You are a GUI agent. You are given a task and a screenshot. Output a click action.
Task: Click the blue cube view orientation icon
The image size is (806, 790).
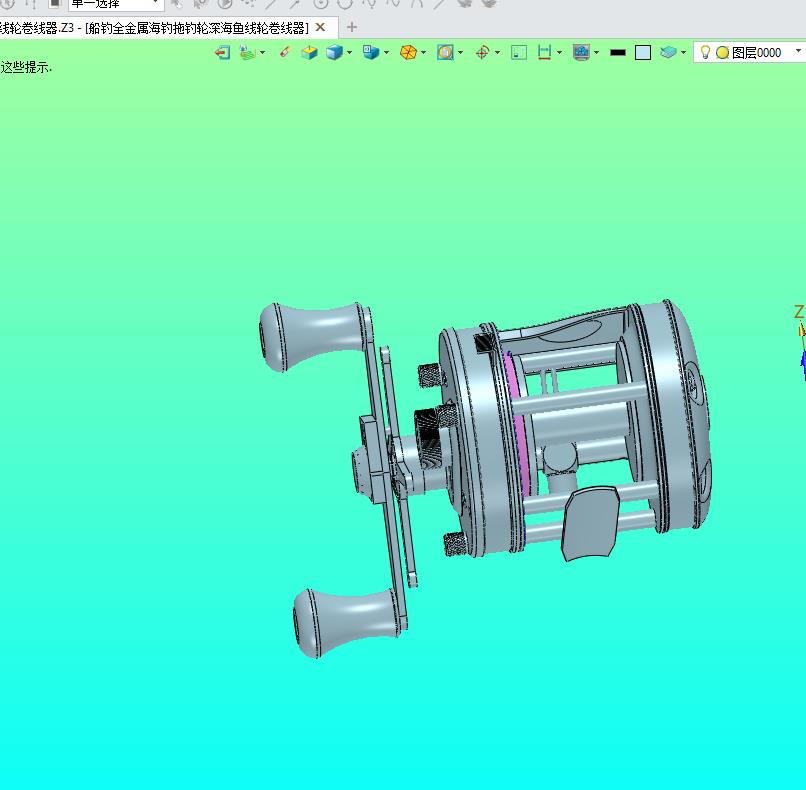tap(371, 52)
